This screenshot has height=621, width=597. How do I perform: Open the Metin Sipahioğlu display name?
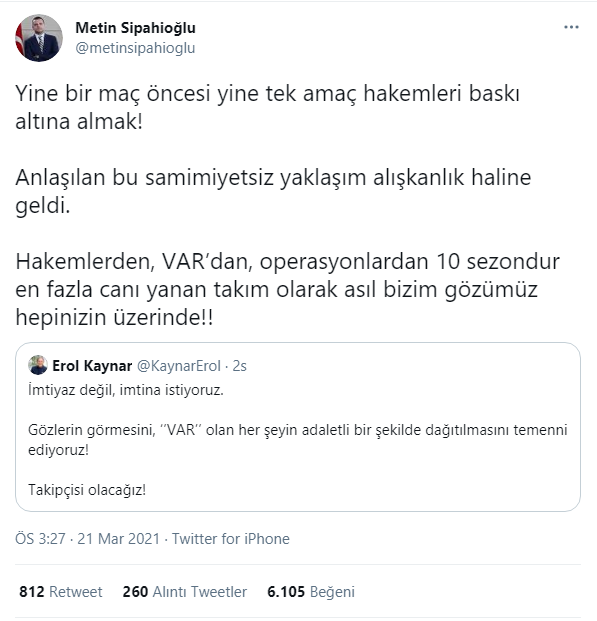(x=135, y=28)
